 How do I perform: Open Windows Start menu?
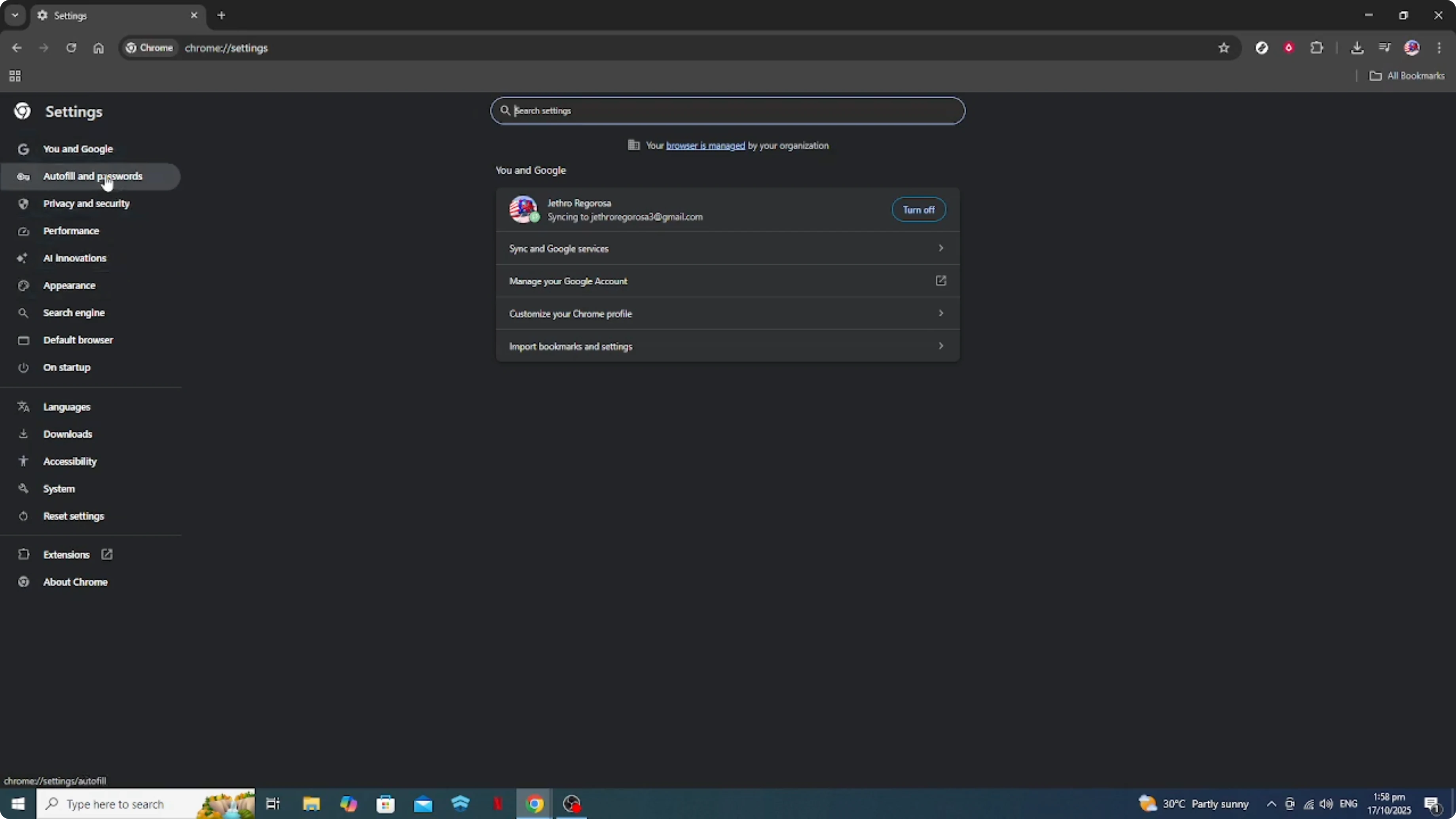click(18, 804)
